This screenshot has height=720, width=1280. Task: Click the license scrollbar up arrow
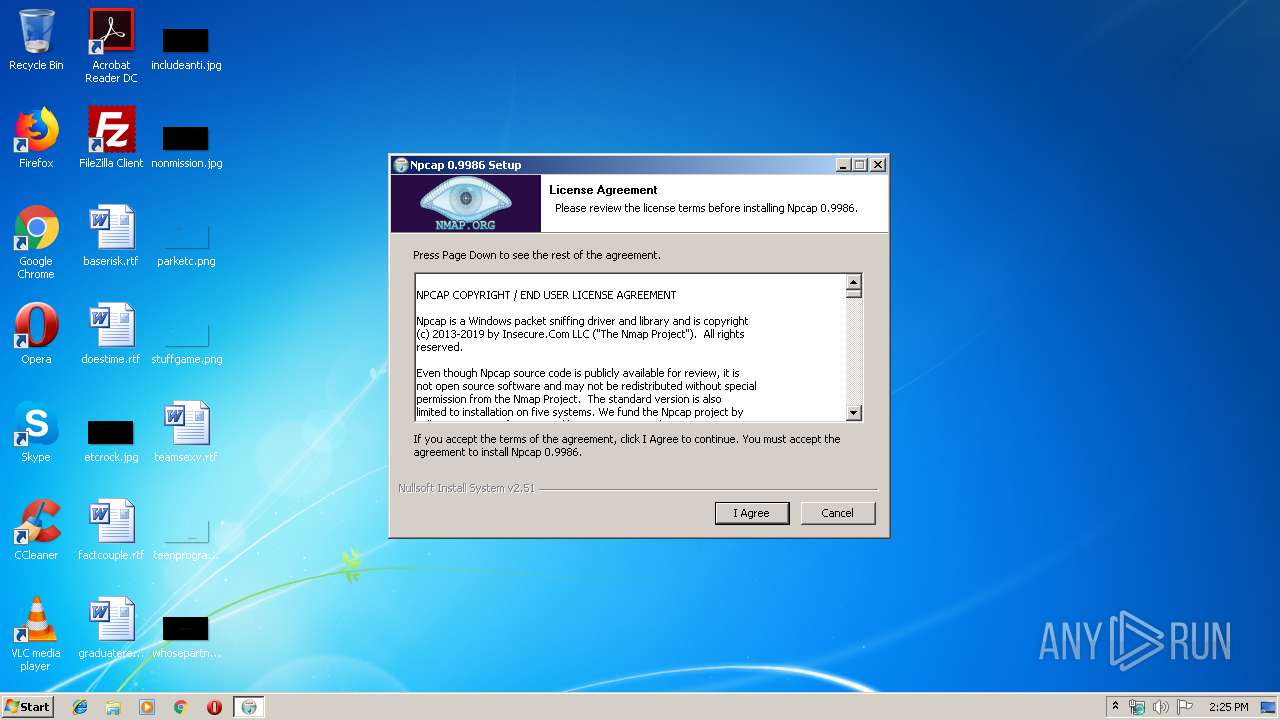853,283
